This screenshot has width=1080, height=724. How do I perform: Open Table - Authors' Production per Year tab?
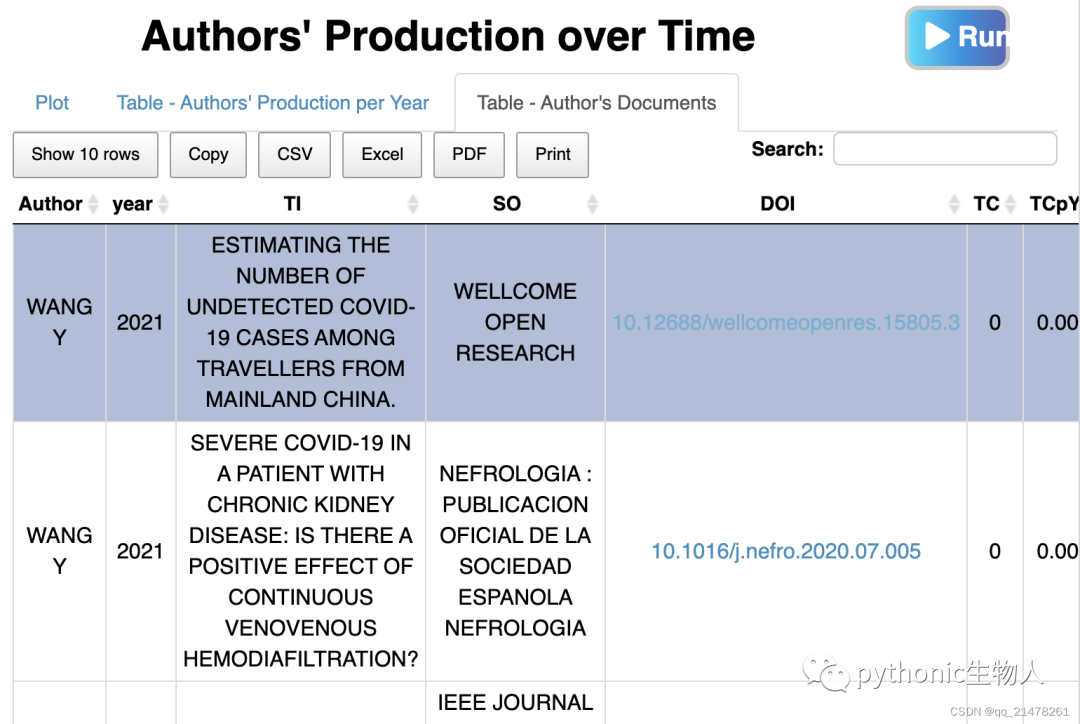point(272,103)
